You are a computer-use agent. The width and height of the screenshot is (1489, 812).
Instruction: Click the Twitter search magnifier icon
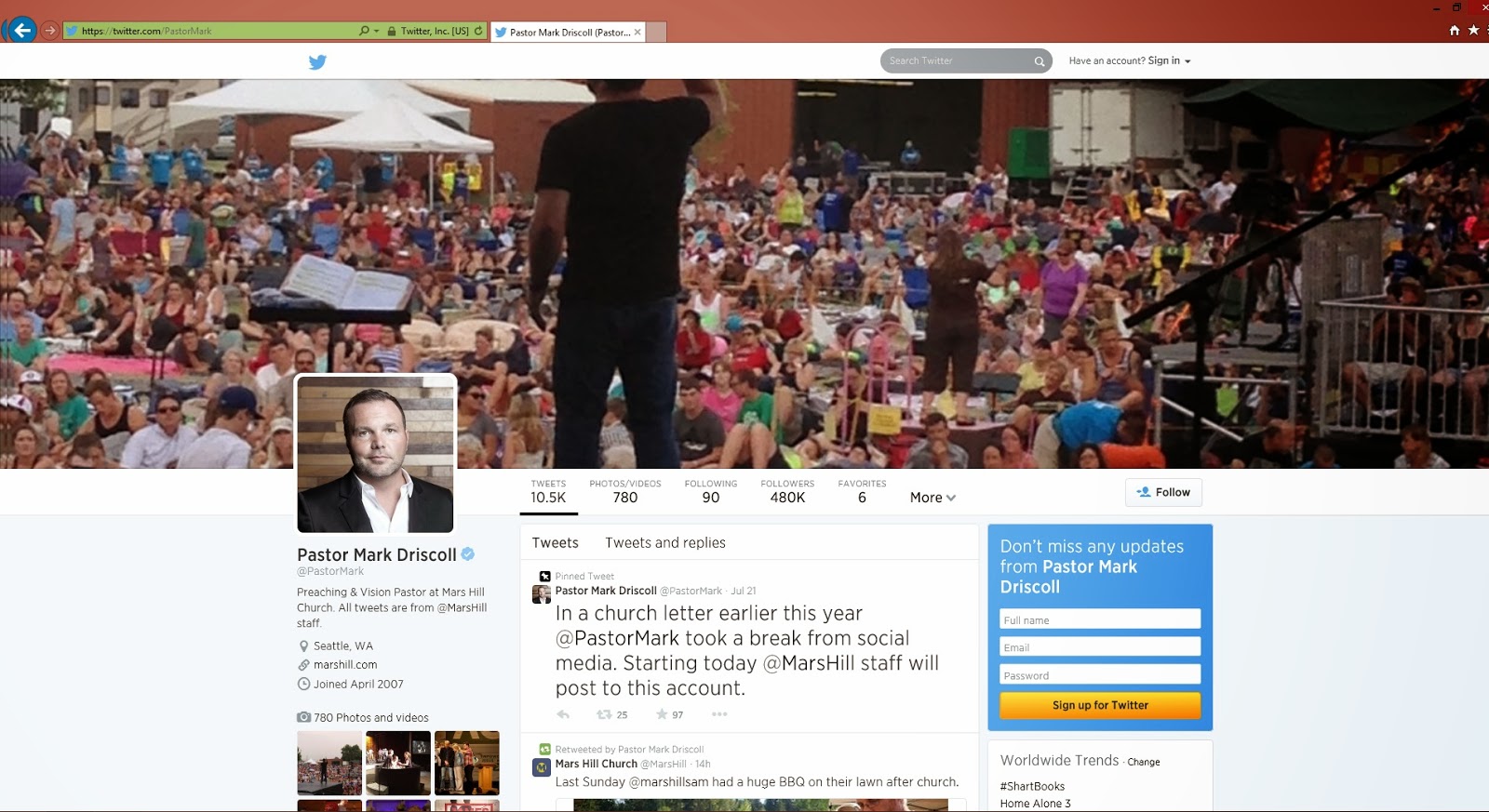(x=1040, y=61)
